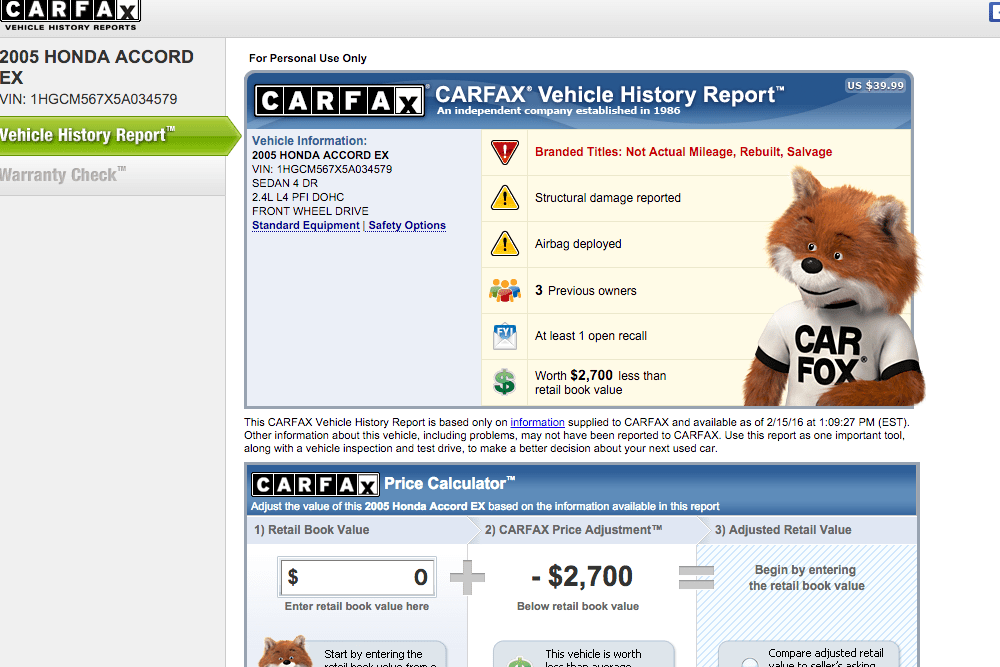This screenshot has height=667, width=1000.
Task: Click 'Begin by entering the retail book value'
Action: pyautogui.click(x=806, y=578)
